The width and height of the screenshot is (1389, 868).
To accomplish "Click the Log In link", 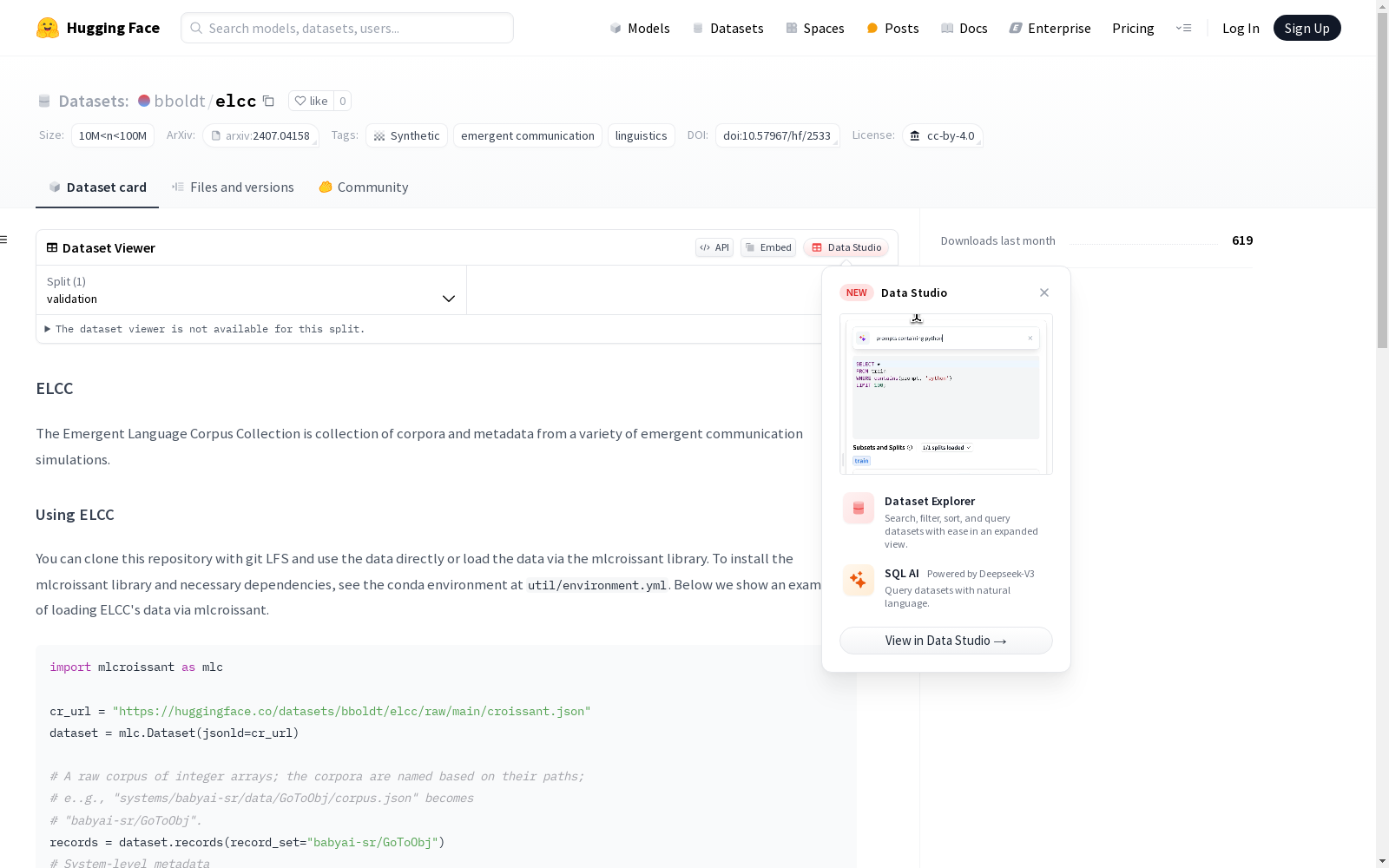I will point(1241,28).
